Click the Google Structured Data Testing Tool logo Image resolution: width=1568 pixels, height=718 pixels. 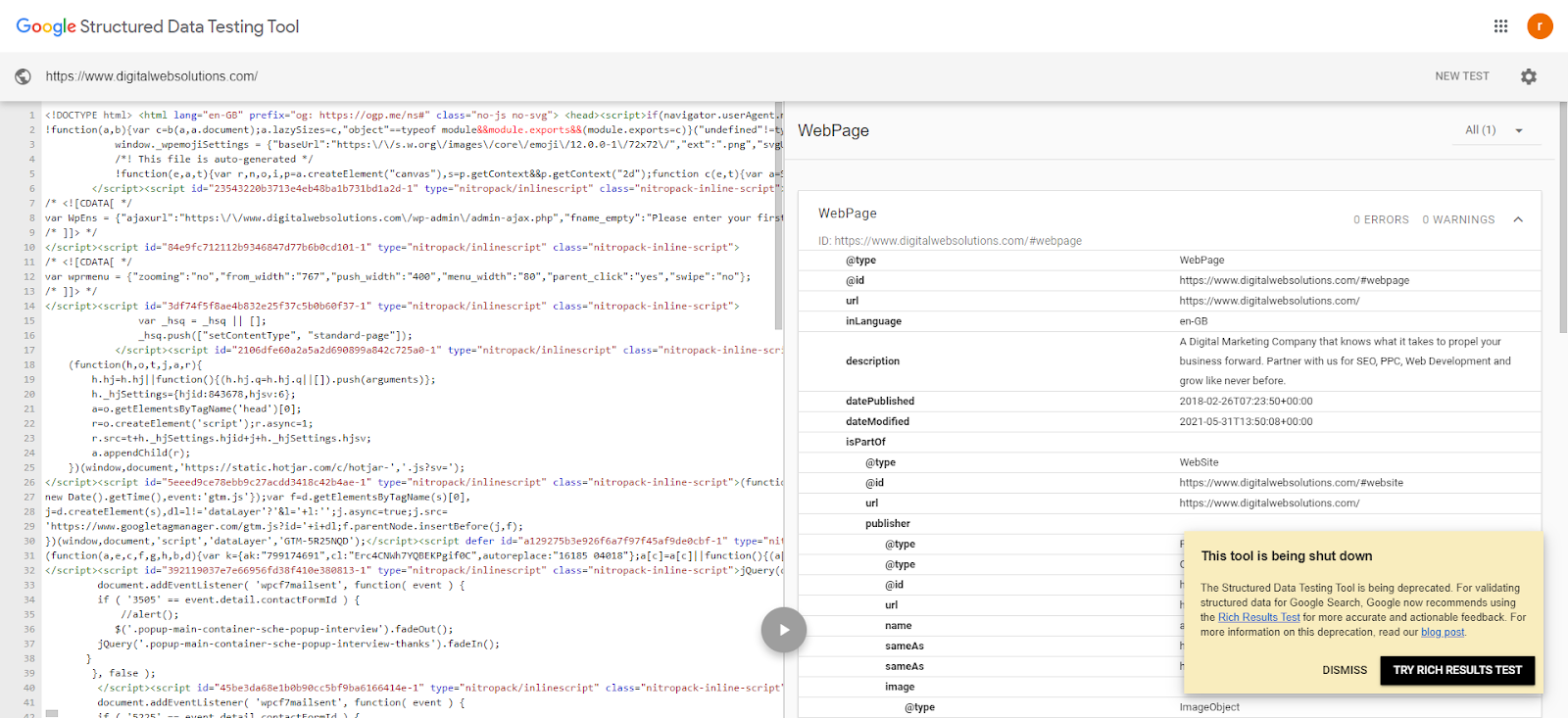pos(158,26)
